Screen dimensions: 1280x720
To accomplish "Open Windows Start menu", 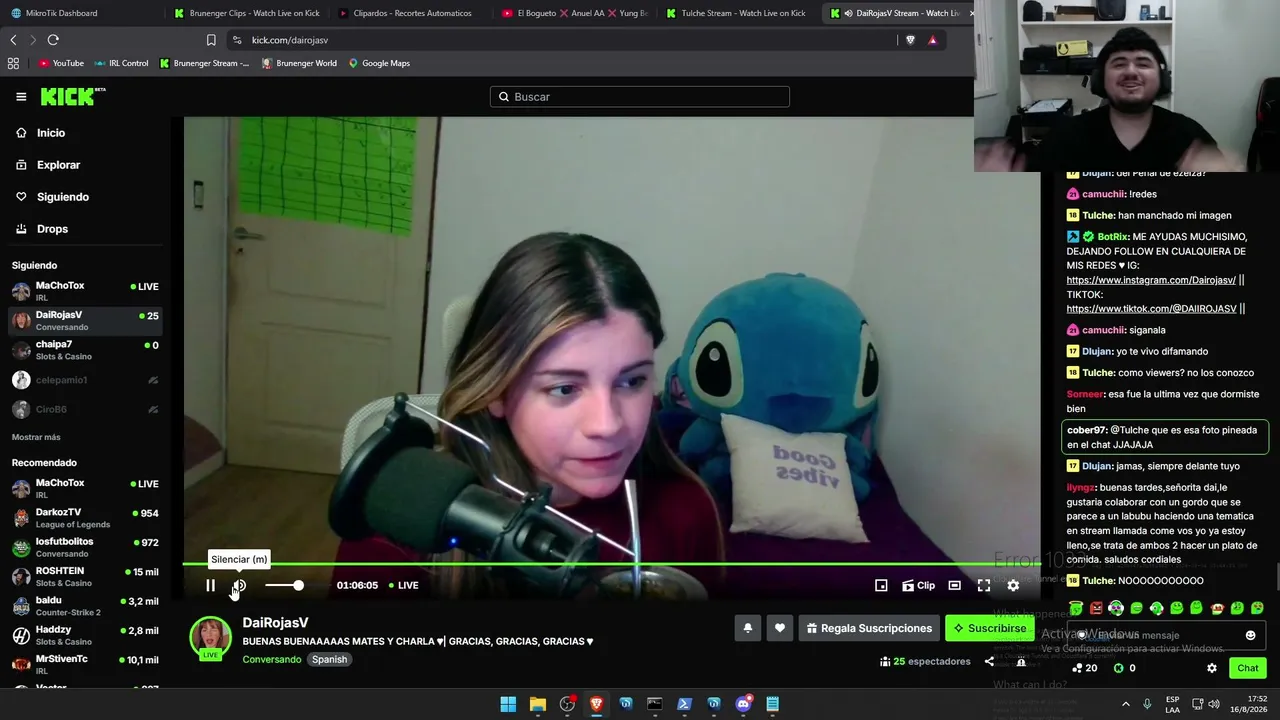I will coord(508,704).
